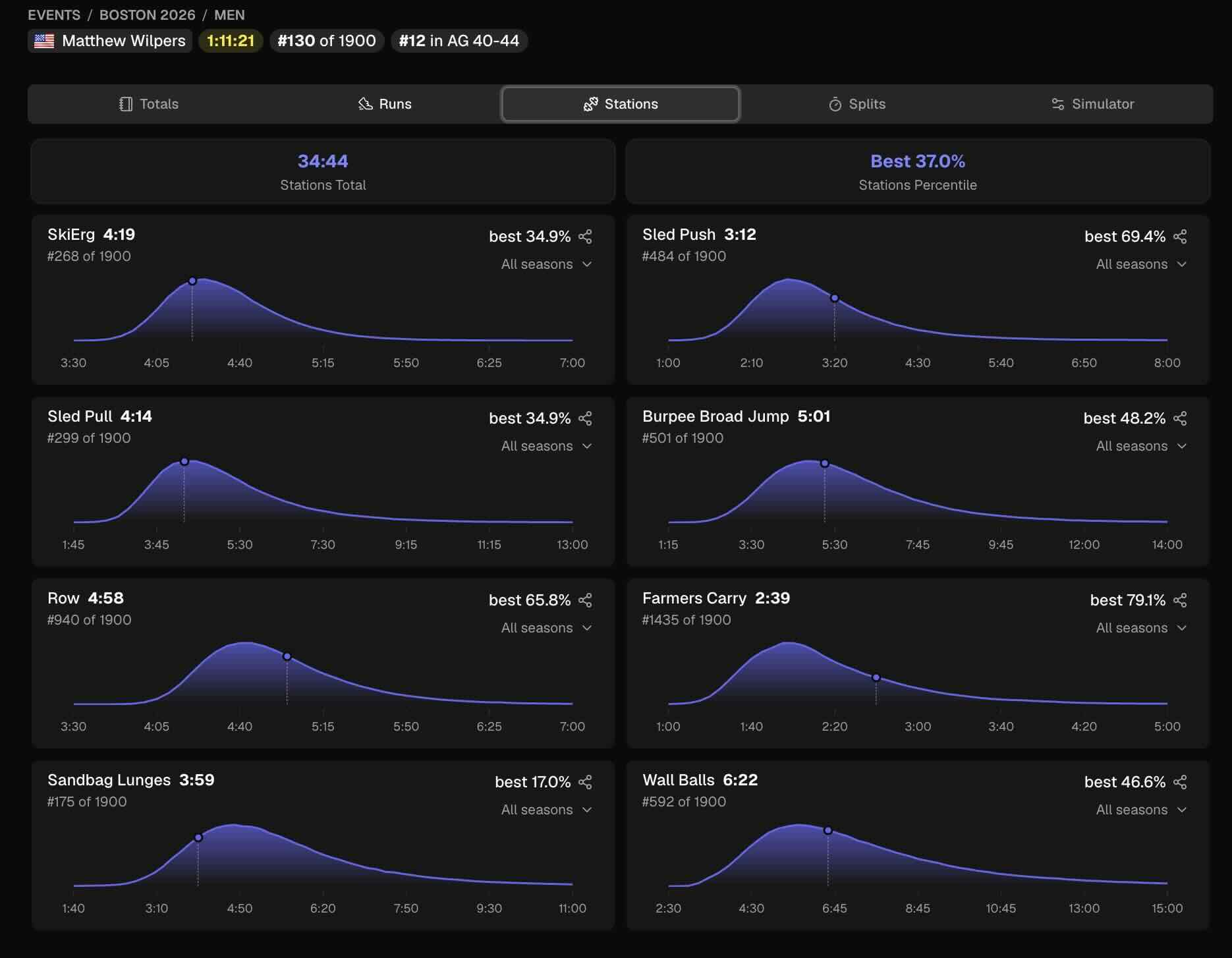Viewport: 1232px width, 958px height.
Task: Click the Sandbag Lunges chart data point marker
Action: point(198,838)
